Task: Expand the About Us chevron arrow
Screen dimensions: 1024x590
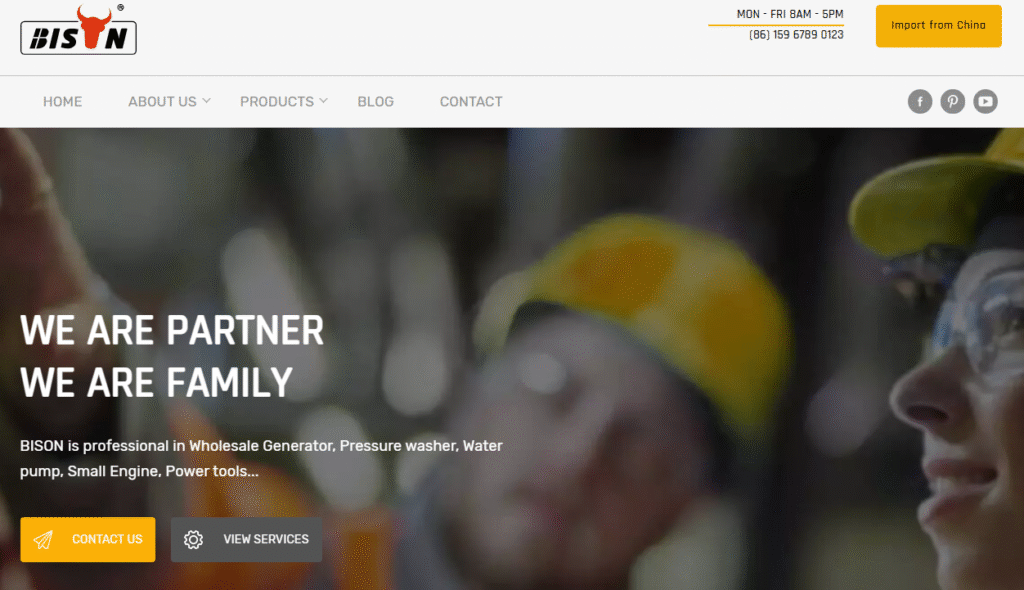Action: point(206,101)
